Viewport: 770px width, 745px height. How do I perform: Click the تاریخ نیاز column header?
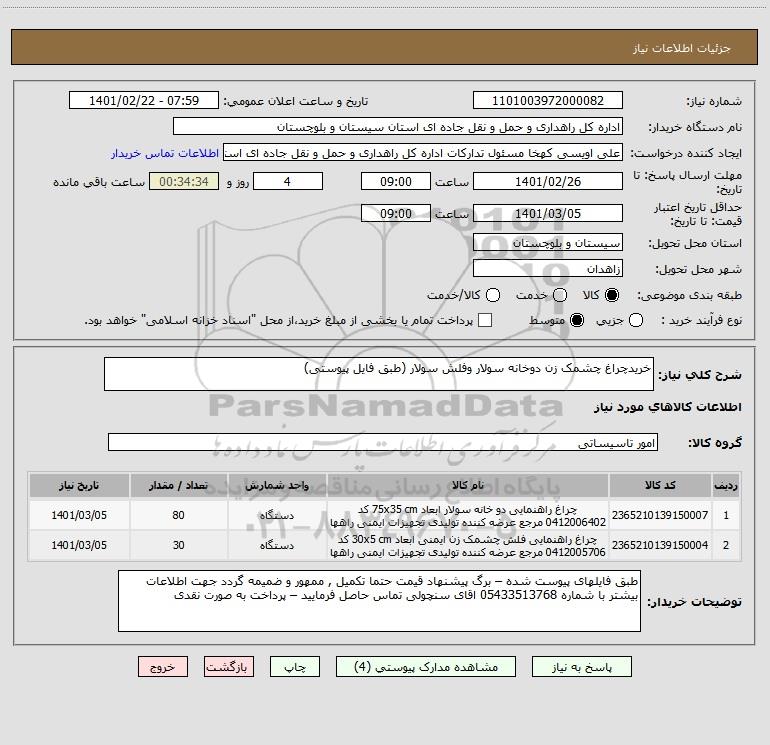pyautogui.click(x=79, y=485)
